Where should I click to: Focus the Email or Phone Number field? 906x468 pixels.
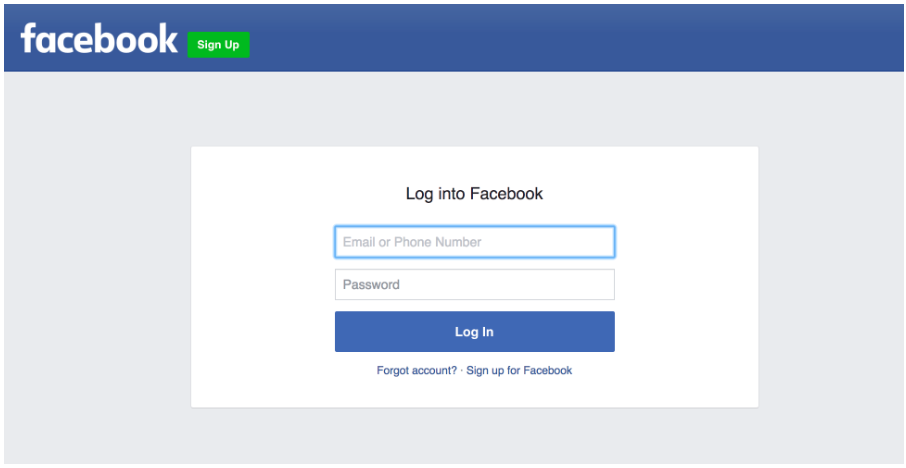[474, 242]
